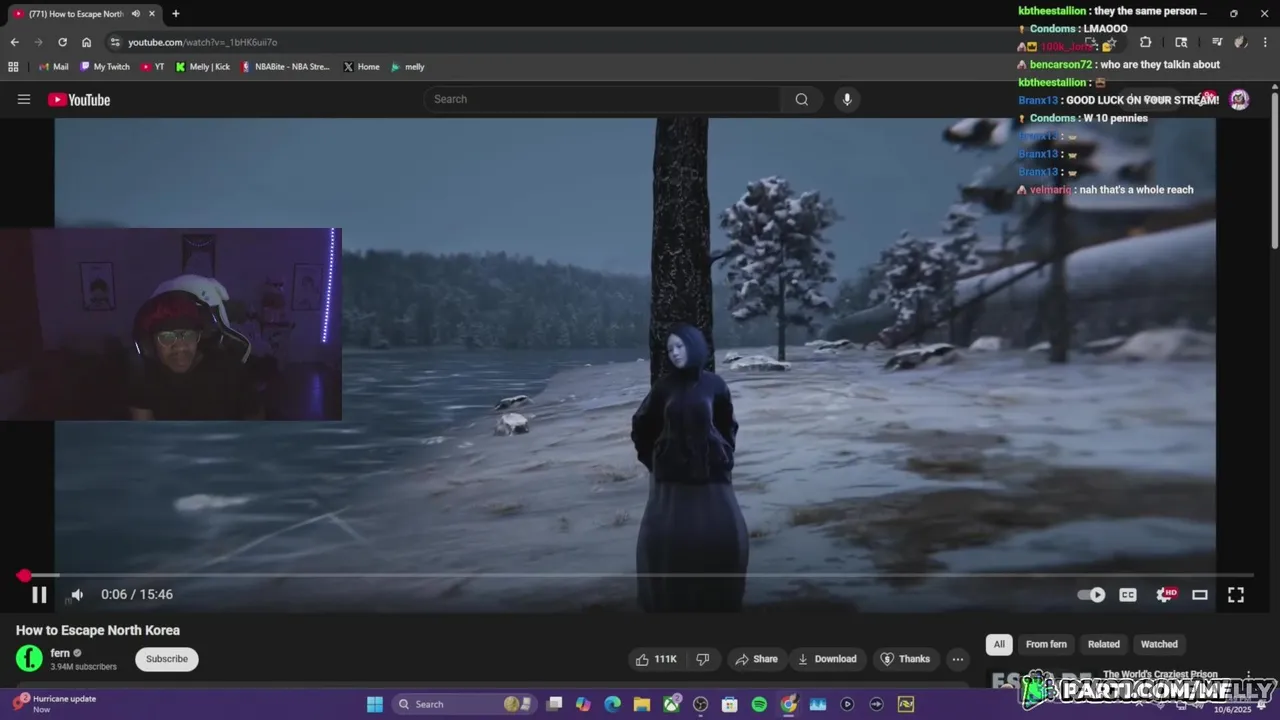
Task: Reload the page
Action: coord(62,42)
